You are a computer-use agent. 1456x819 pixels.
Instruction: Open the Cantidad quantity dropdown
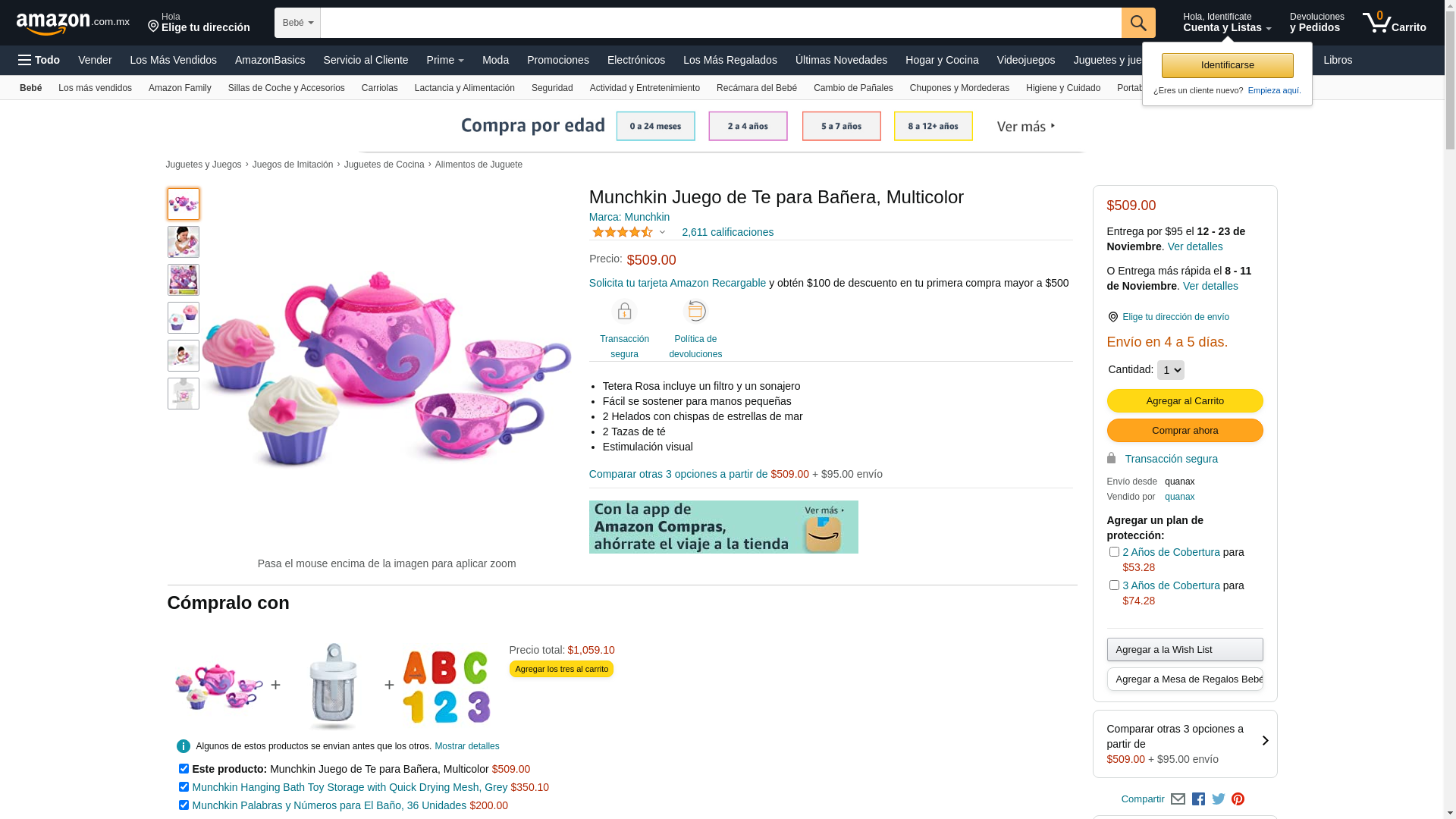[1170, 370]
